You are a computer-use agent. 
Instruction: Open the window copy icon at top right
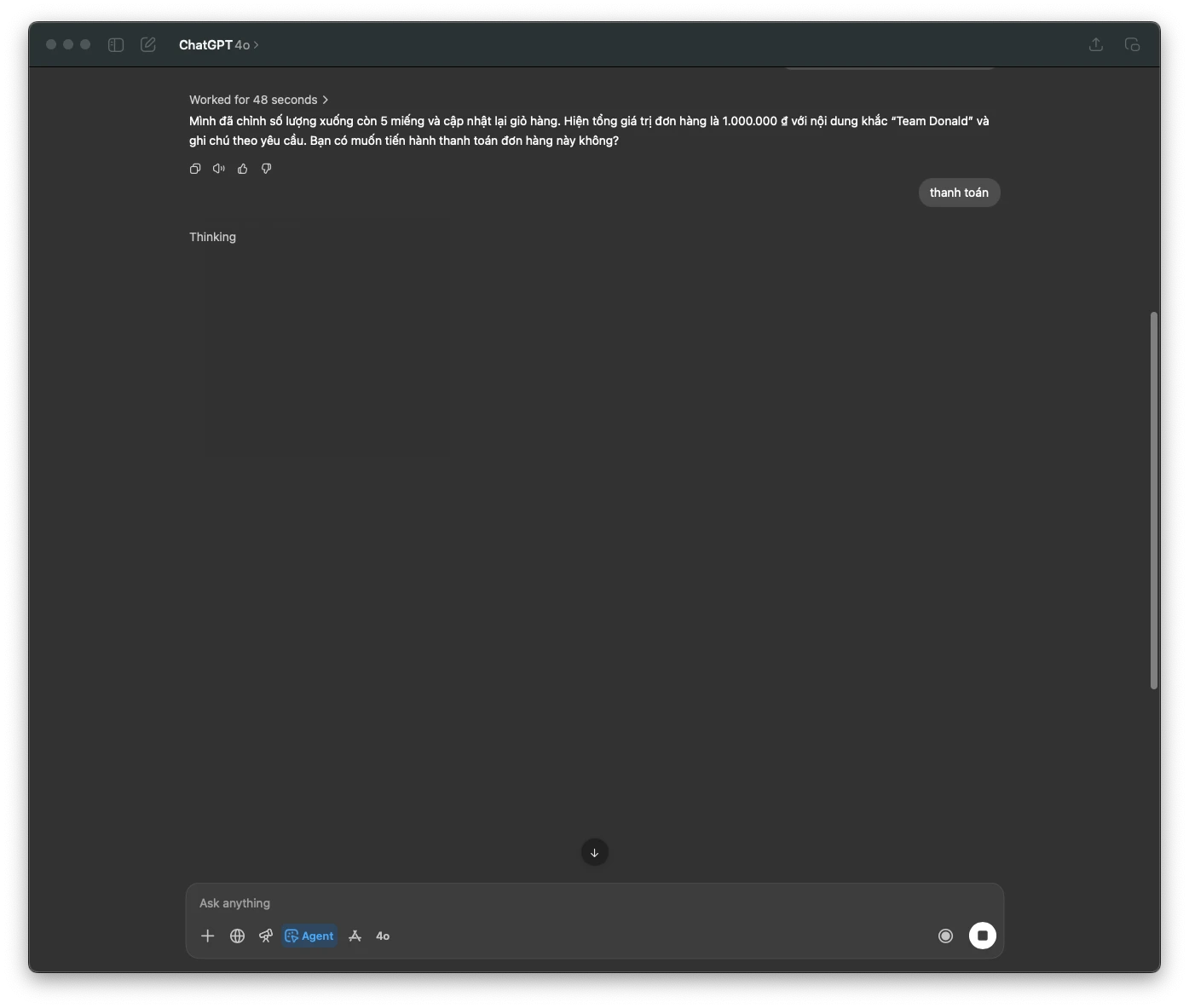click(1132, 44)
